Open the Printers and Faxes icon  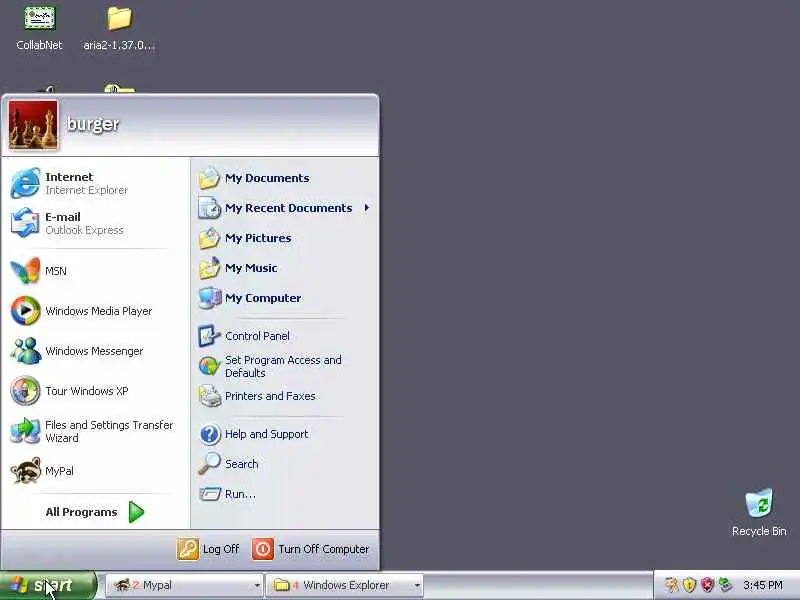coord(209,396)
